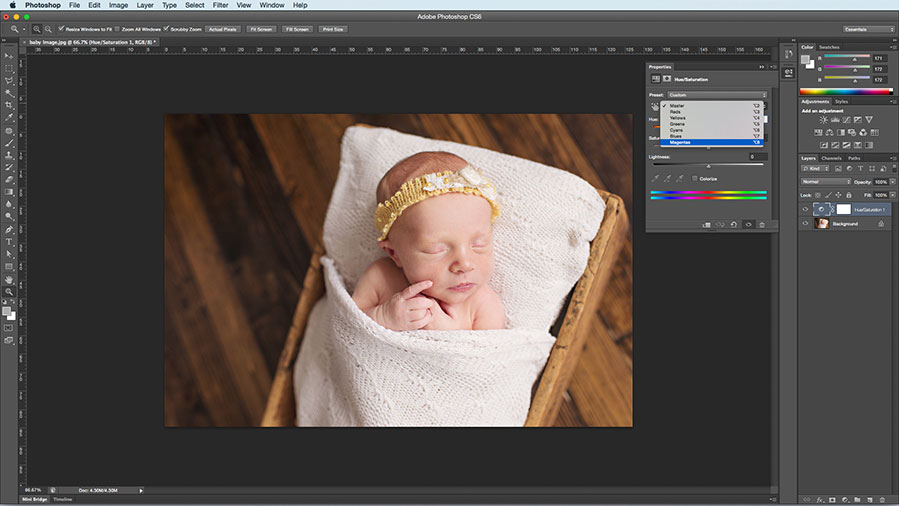This screenshot has width=899, height=506.
Task: Toggle lock transparent pixels
Action: pos(818,195)
